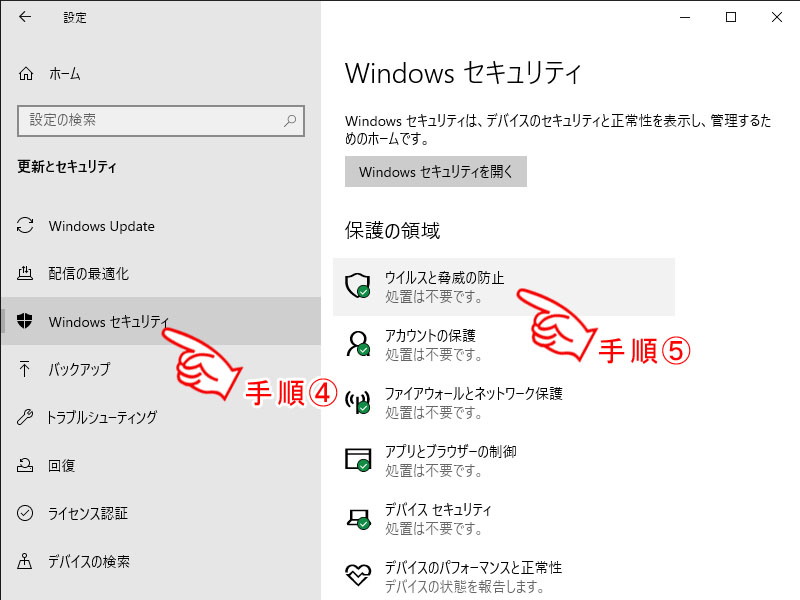Click the アプリとブラウザーの制御 window icon
The width and height of the screenshot is (800, 600).
pyautogui.click(x=358, y=459)
